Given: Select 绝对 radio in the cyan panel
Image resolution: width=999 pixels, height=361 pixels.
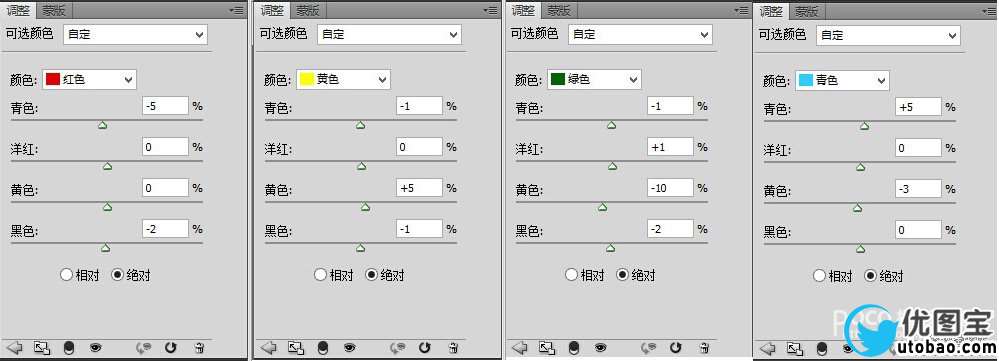Looking at the screenshot, I should [884, 276].
